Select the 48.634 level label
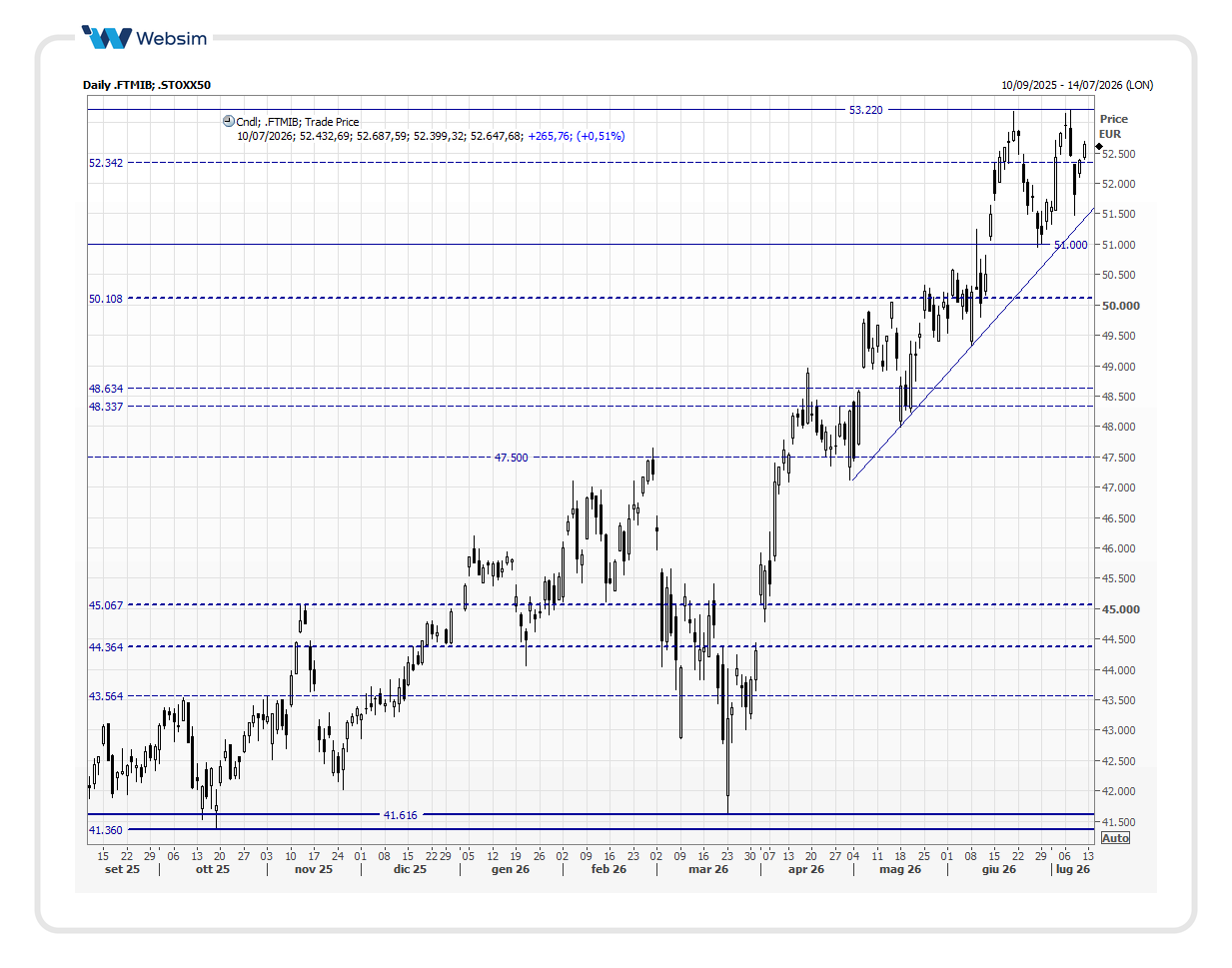1232x968 pixels. pos(106,389)
